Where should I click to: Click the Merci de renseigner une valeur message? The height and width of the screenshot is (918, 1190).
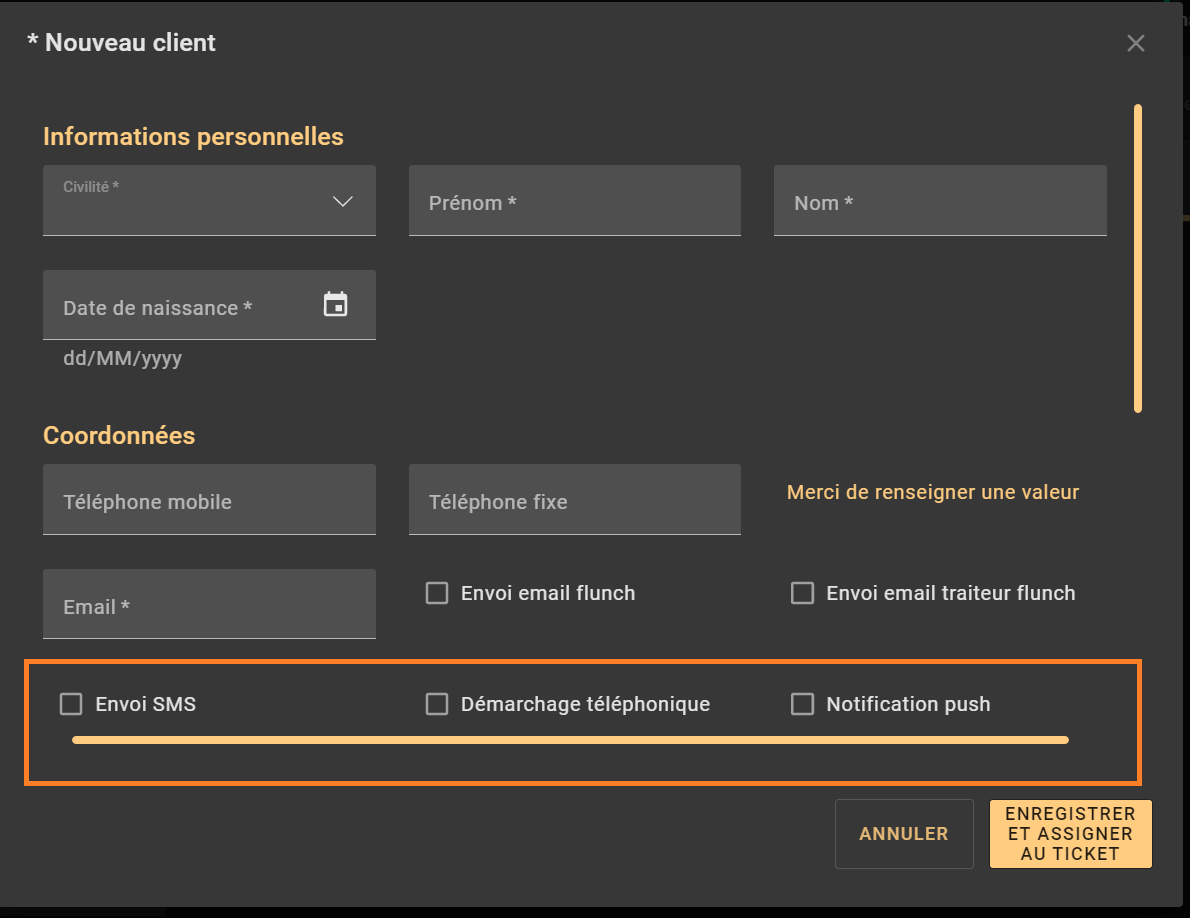click(x=932, y=492)
